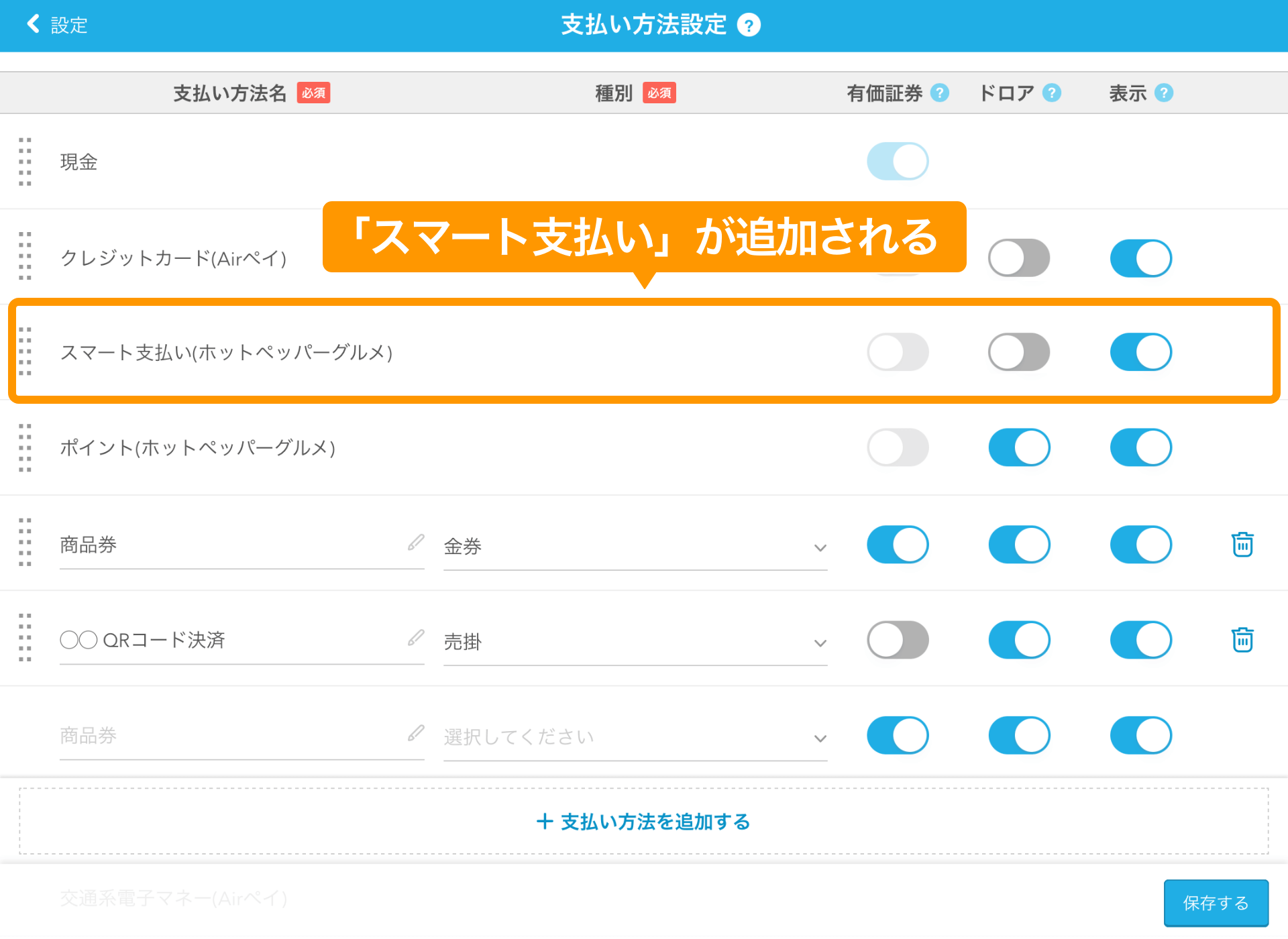Delete the QRコード決済 row via trash icon
Viewport: 1288px width, 939px height.
coord(1243,640)
